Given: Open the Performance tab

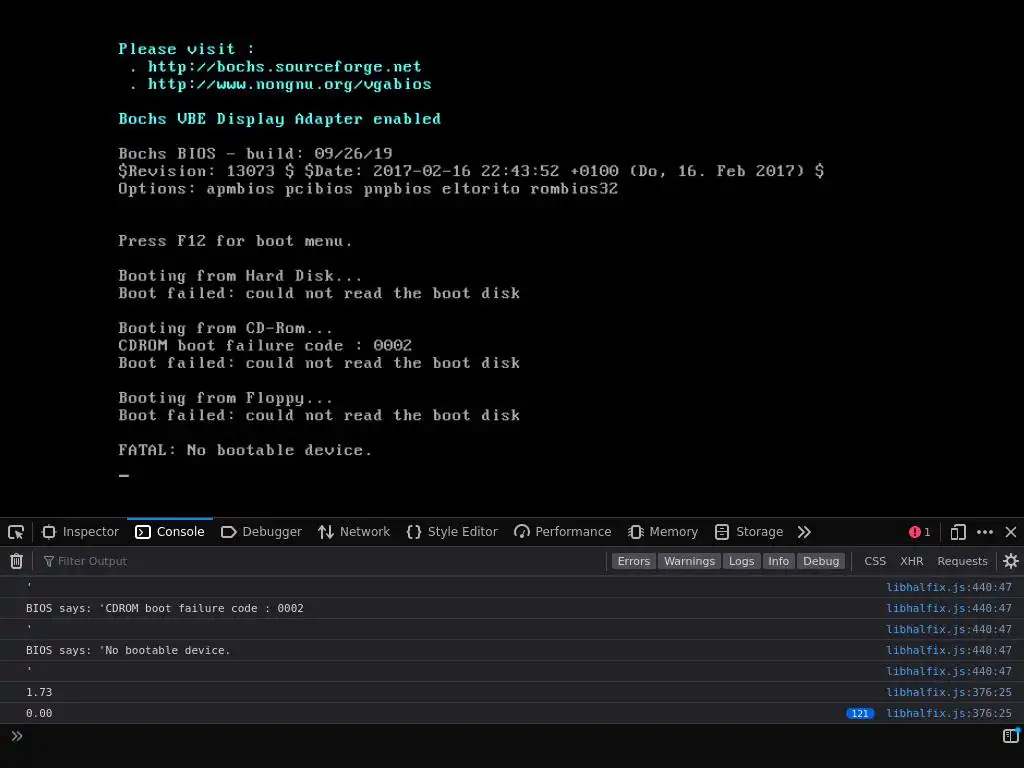Looking at the screenshot, I should pyautogui.click(x=562, y=532).
